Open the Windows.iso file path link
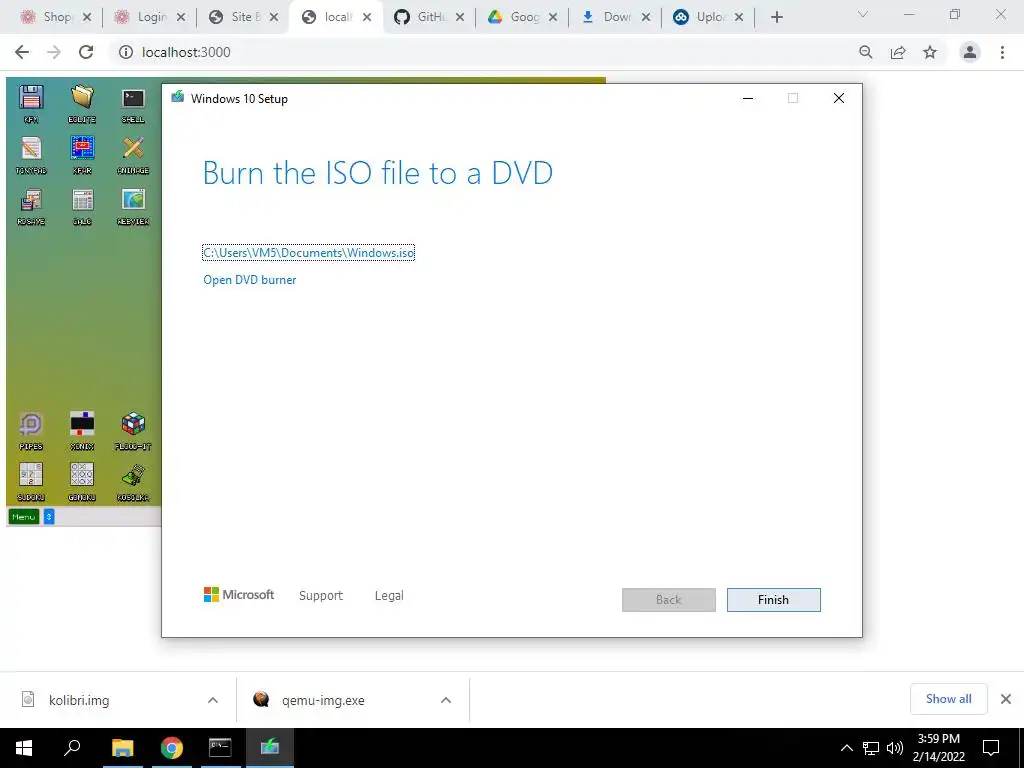 point(308,253)
